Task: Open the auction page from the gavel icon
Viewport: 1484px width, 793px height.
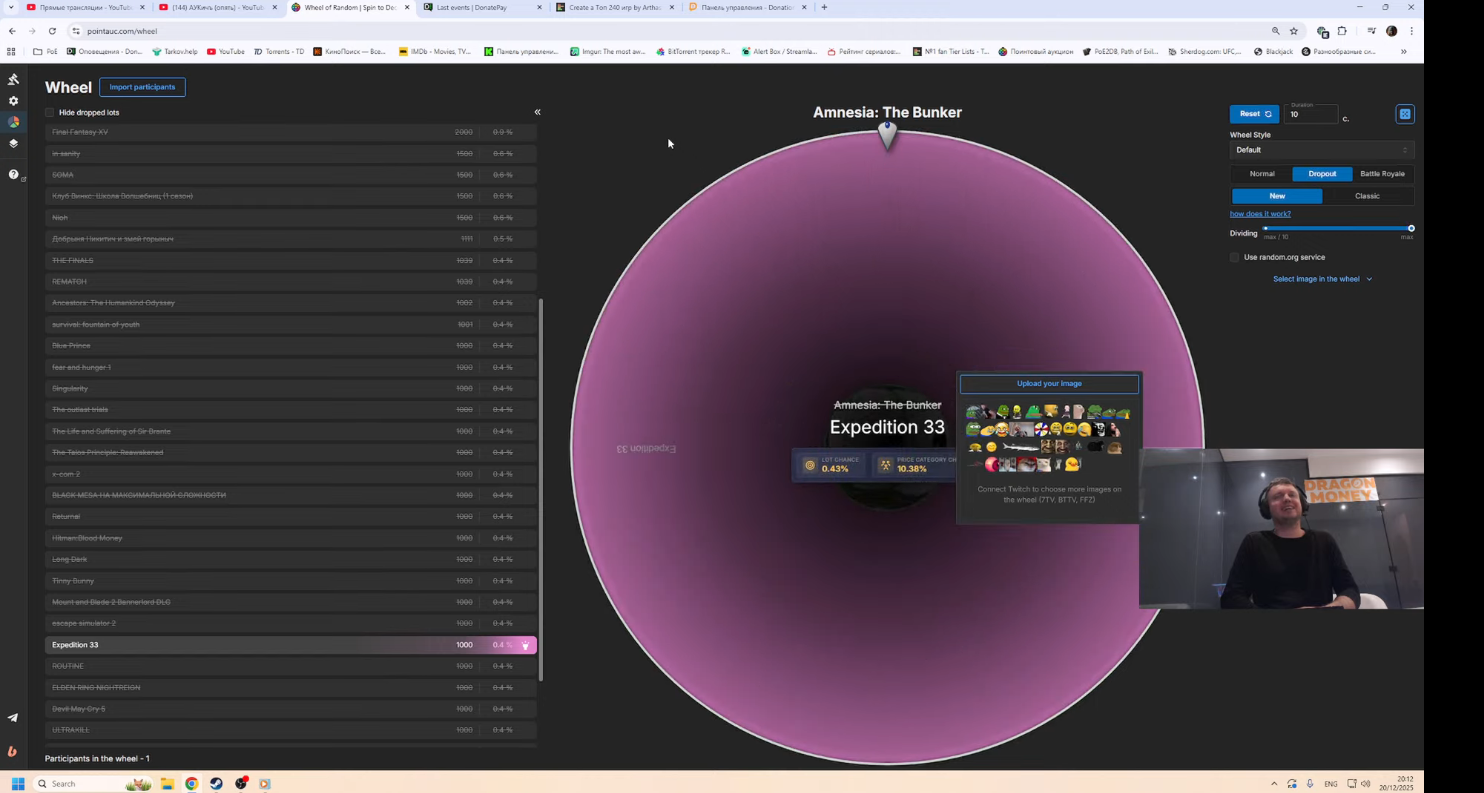Action: pos(13,79)
